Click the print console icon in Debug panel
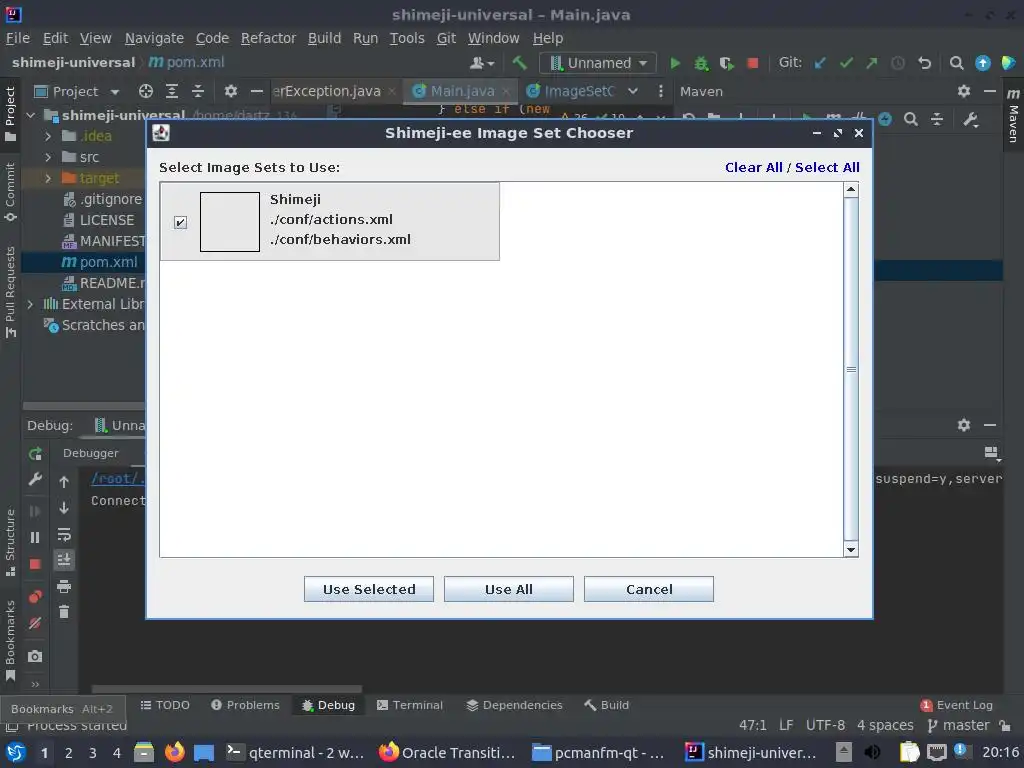1024x768 pixels. (x=64, y=586)
